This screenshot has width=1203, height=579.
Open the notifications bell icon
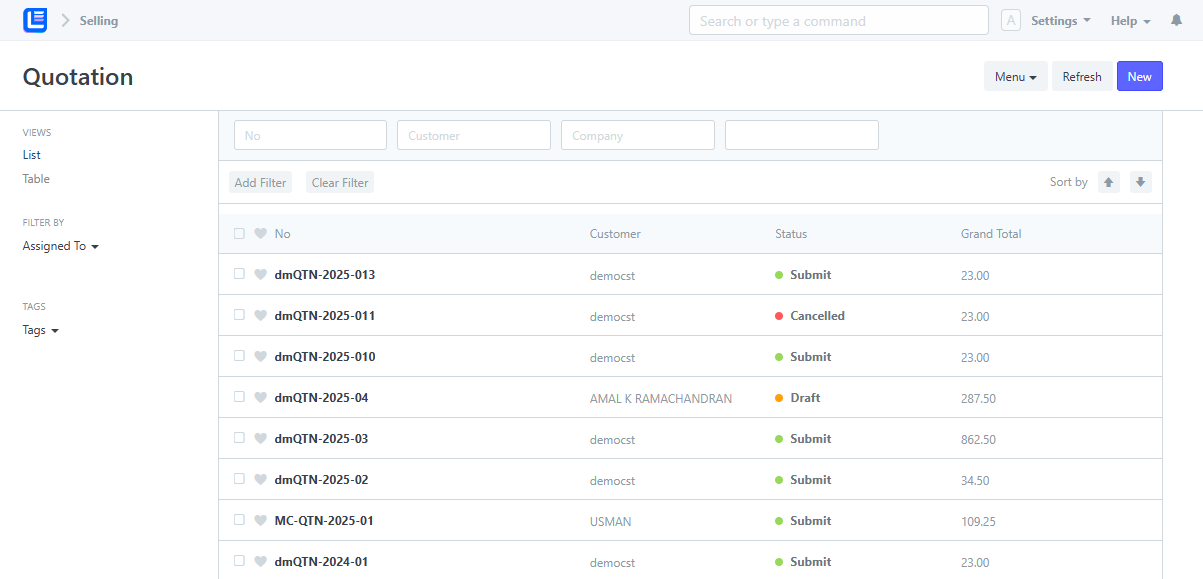[1176, 21]
